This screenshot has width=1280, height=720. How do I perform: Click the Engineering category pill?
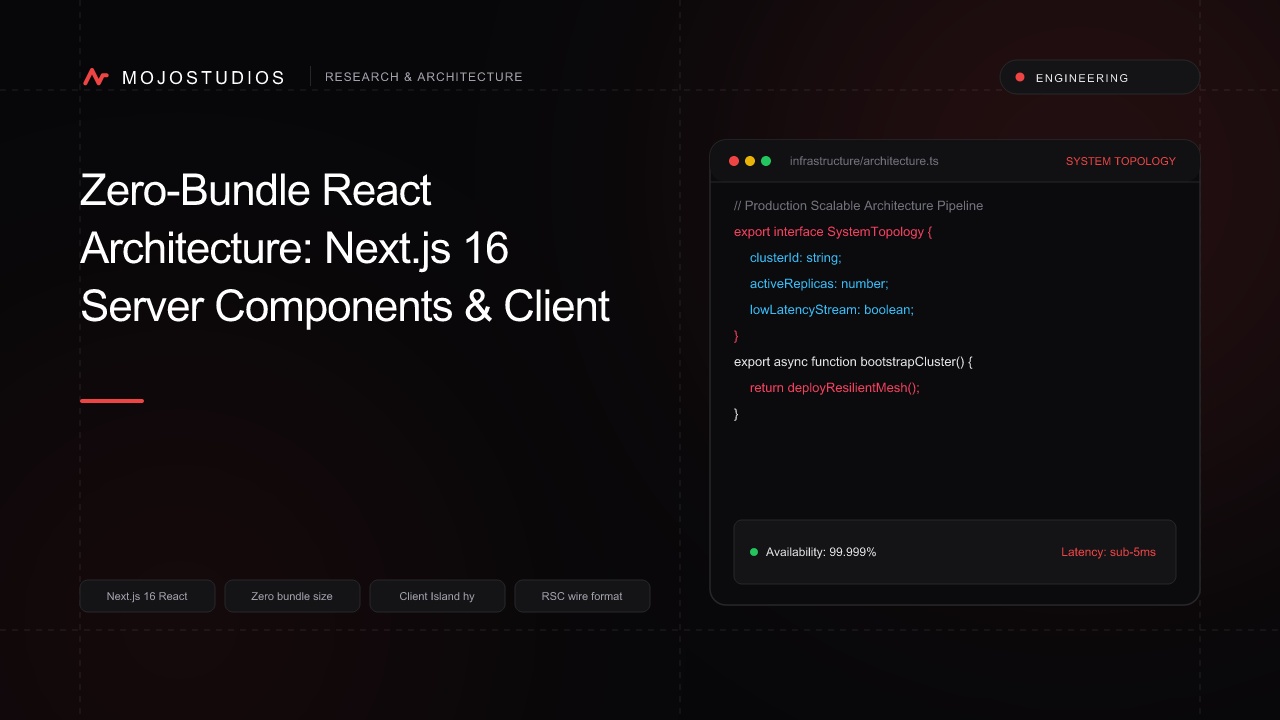click(1100, 77)
